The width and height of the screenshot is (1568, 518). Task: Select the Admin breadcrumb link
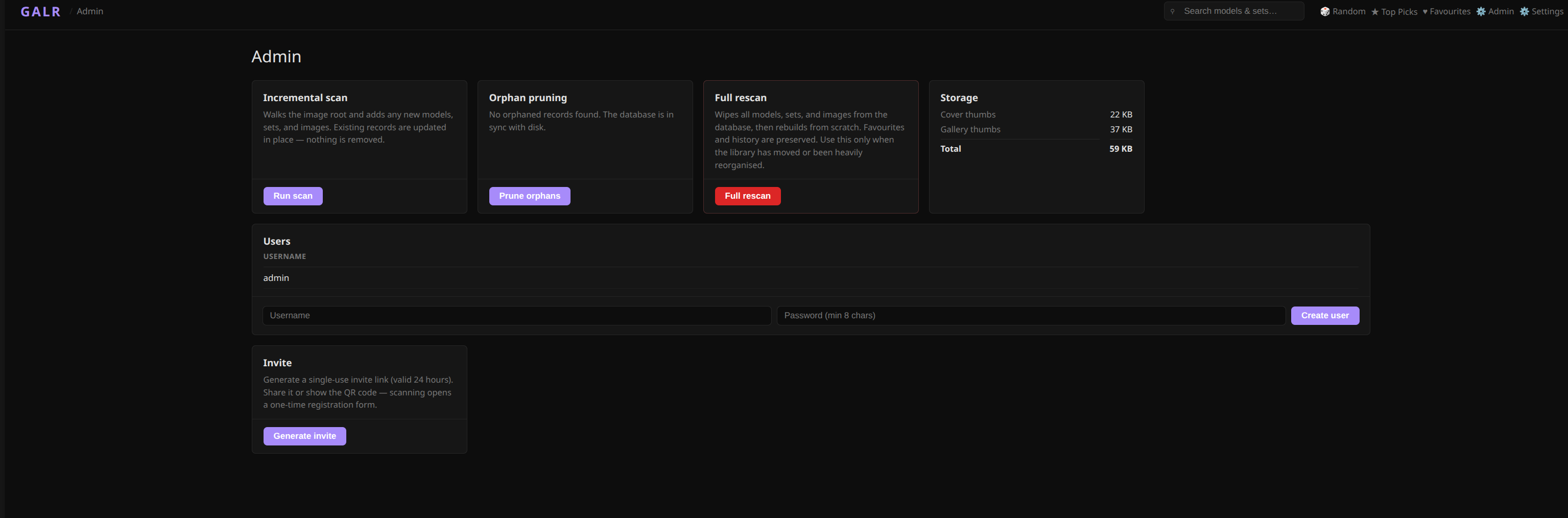89,11
